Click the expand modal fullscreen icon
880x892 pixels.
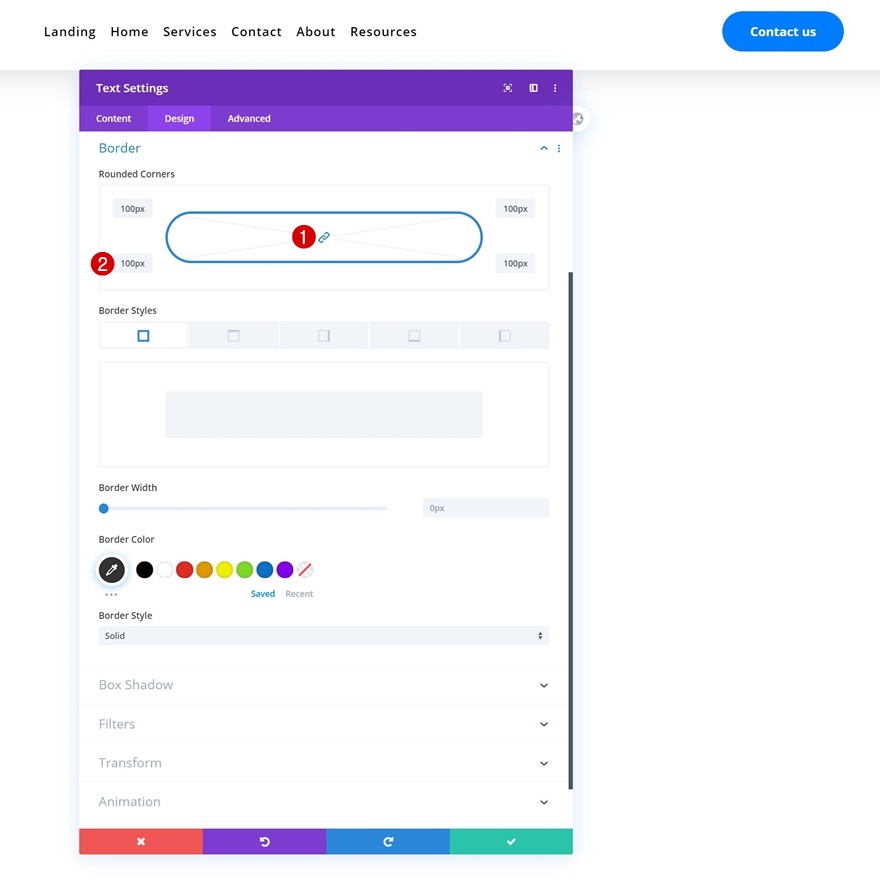(x=508, y=88)
